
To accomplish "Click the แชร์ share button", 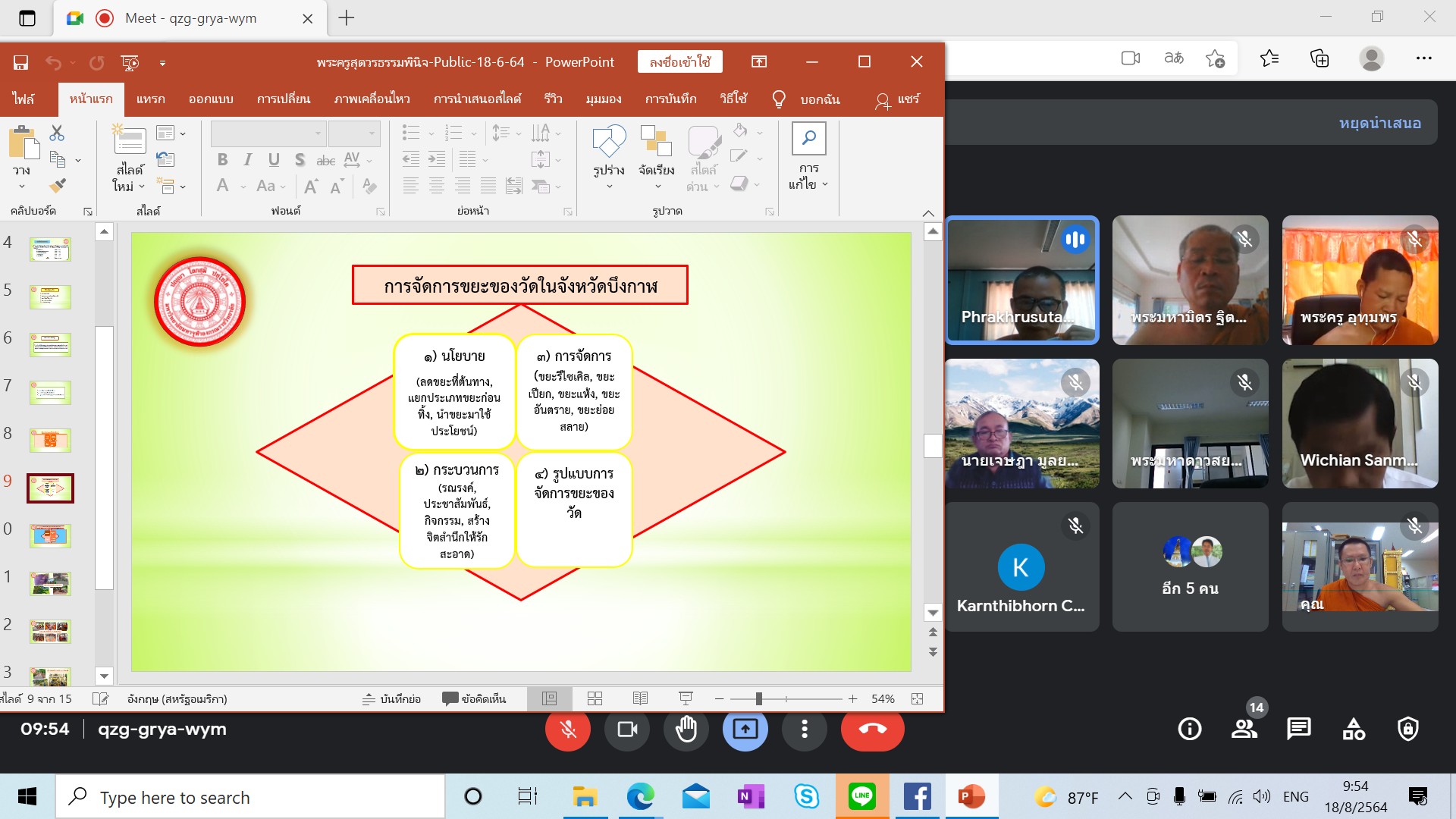I will tap(897, 99).
